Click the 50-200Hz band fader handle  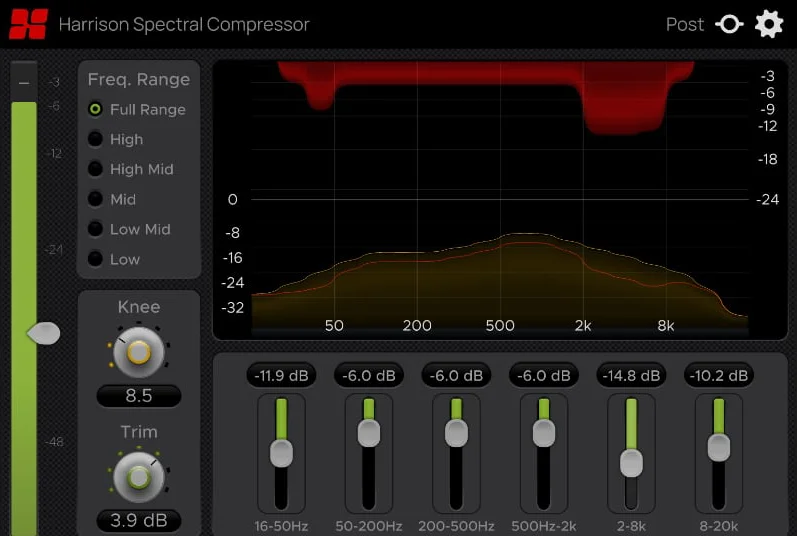369,433
